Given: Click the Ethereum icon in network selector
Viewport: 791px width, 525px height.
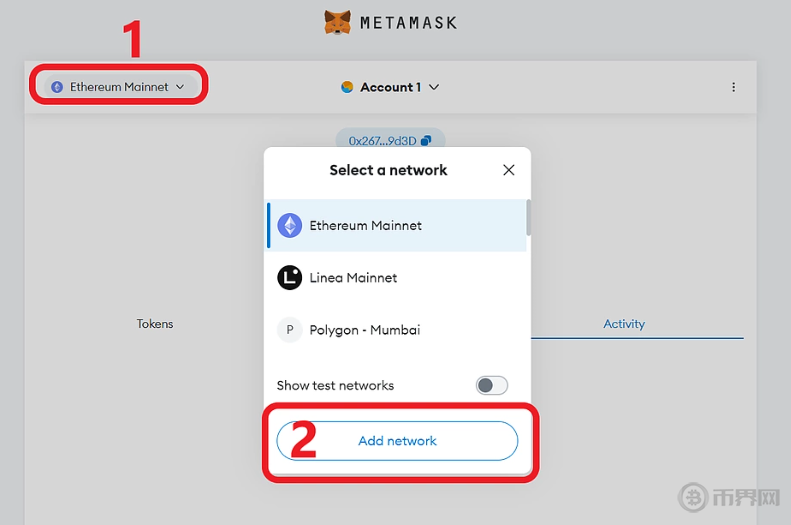Looking at the screenshot, I should pyautogui.click(x=57, y=87).
